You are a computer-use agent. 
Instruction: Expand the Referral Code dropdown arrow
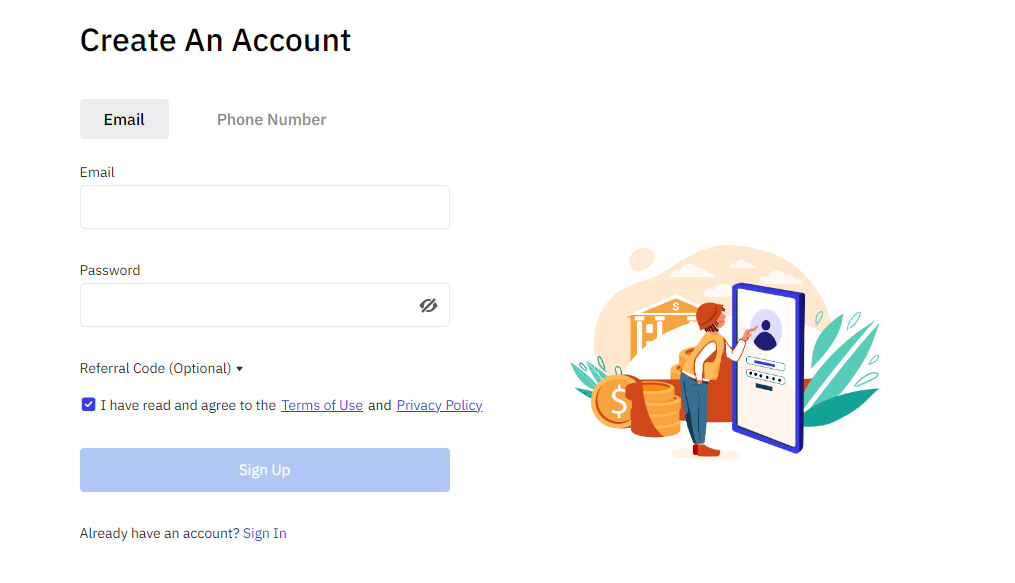pos(240,369)
